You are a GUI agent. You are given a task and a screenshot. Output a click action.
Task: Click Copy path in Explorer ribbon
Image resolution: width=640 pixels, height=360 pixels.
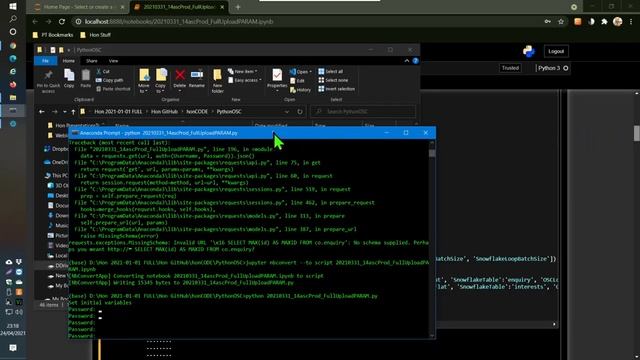109,80
